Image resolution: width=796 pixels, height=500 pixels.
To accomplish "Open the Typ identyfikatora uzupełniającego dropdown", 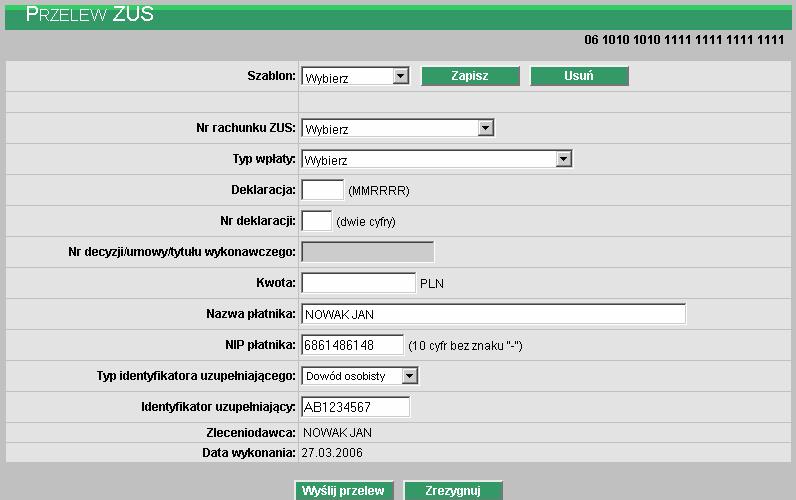I will tap(359, 376).
